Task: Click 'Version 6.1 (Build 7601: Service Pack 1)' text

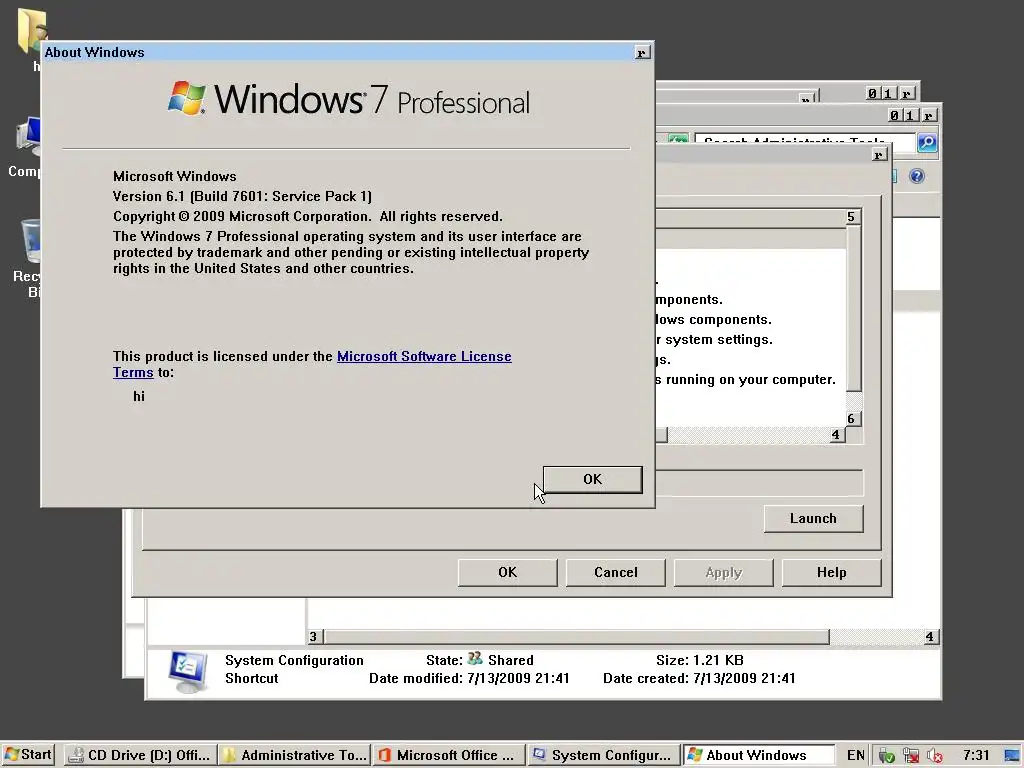Action: [x=242, y=197]
